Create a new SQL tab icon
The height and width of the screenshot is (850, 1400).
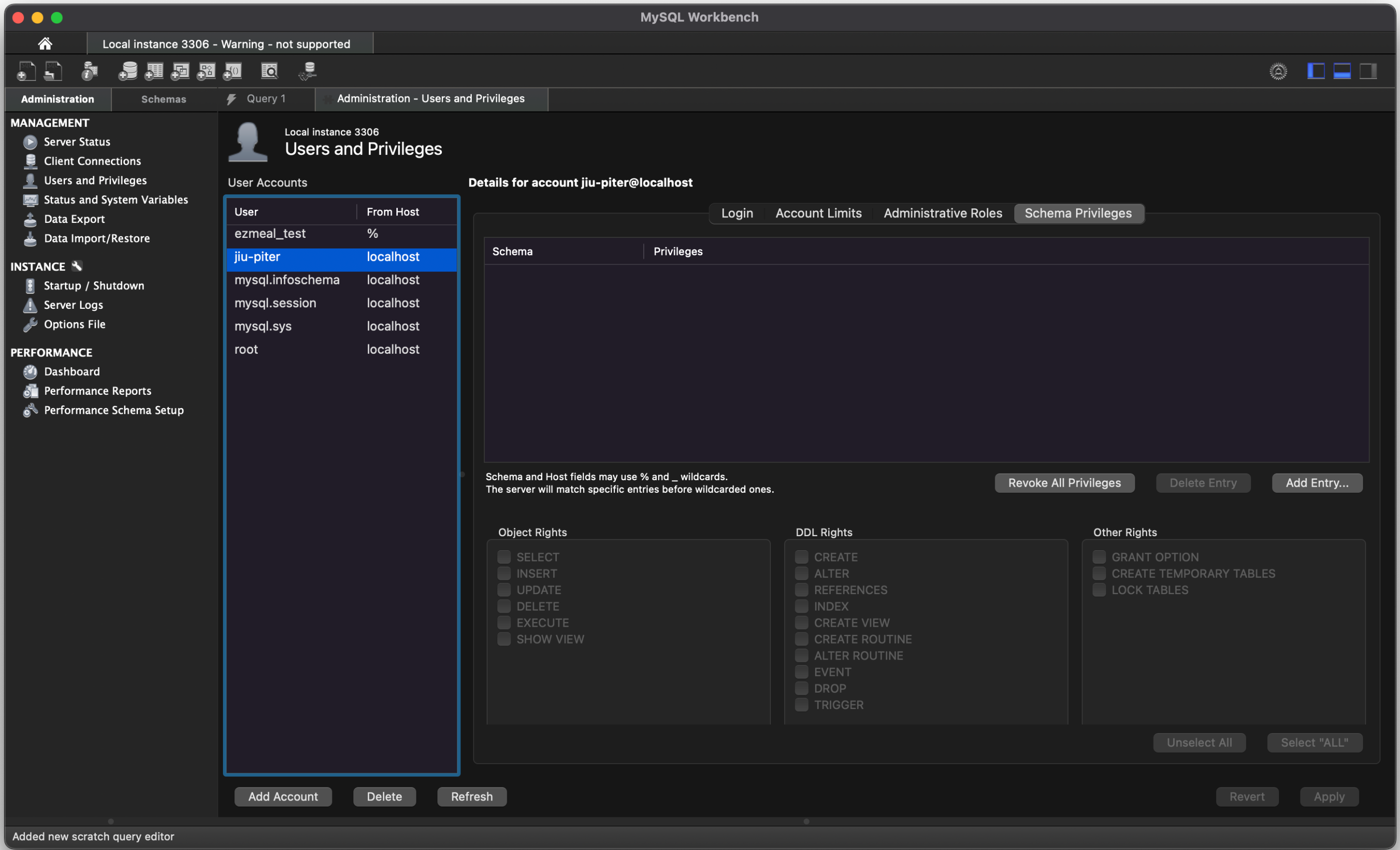(x=26, y=71)
